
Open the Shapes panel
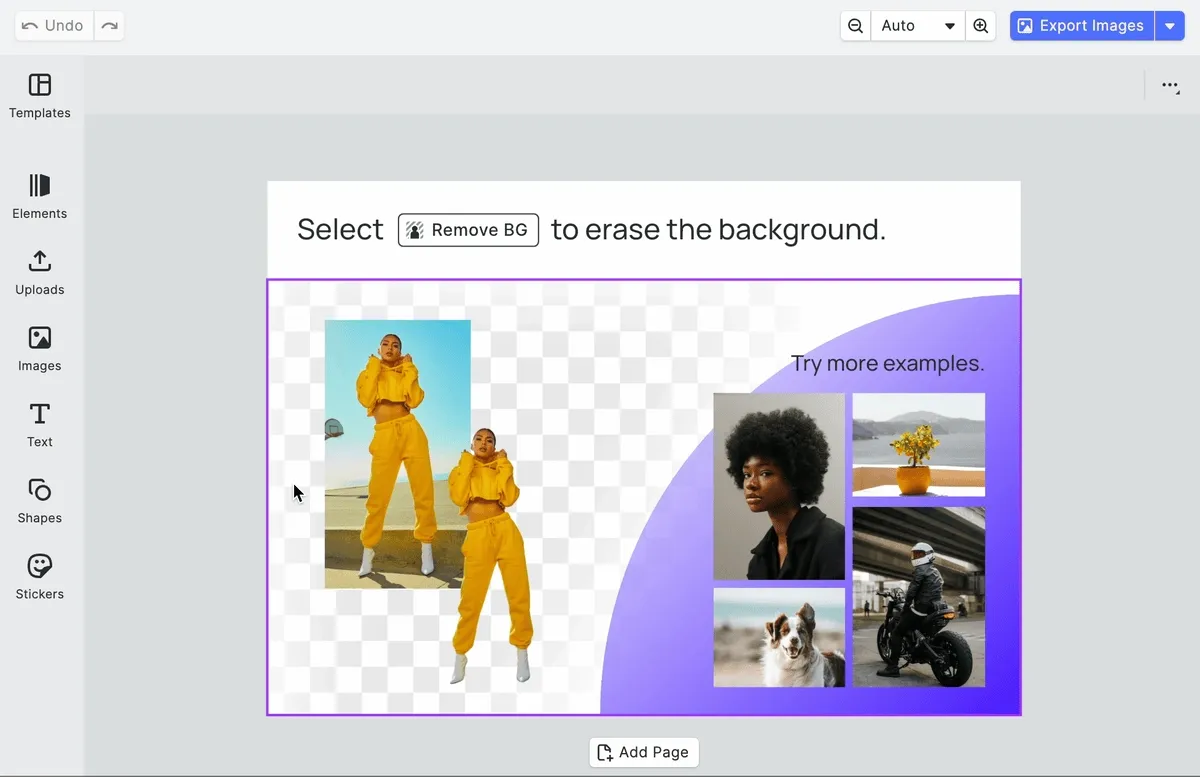tap(40, 501)
